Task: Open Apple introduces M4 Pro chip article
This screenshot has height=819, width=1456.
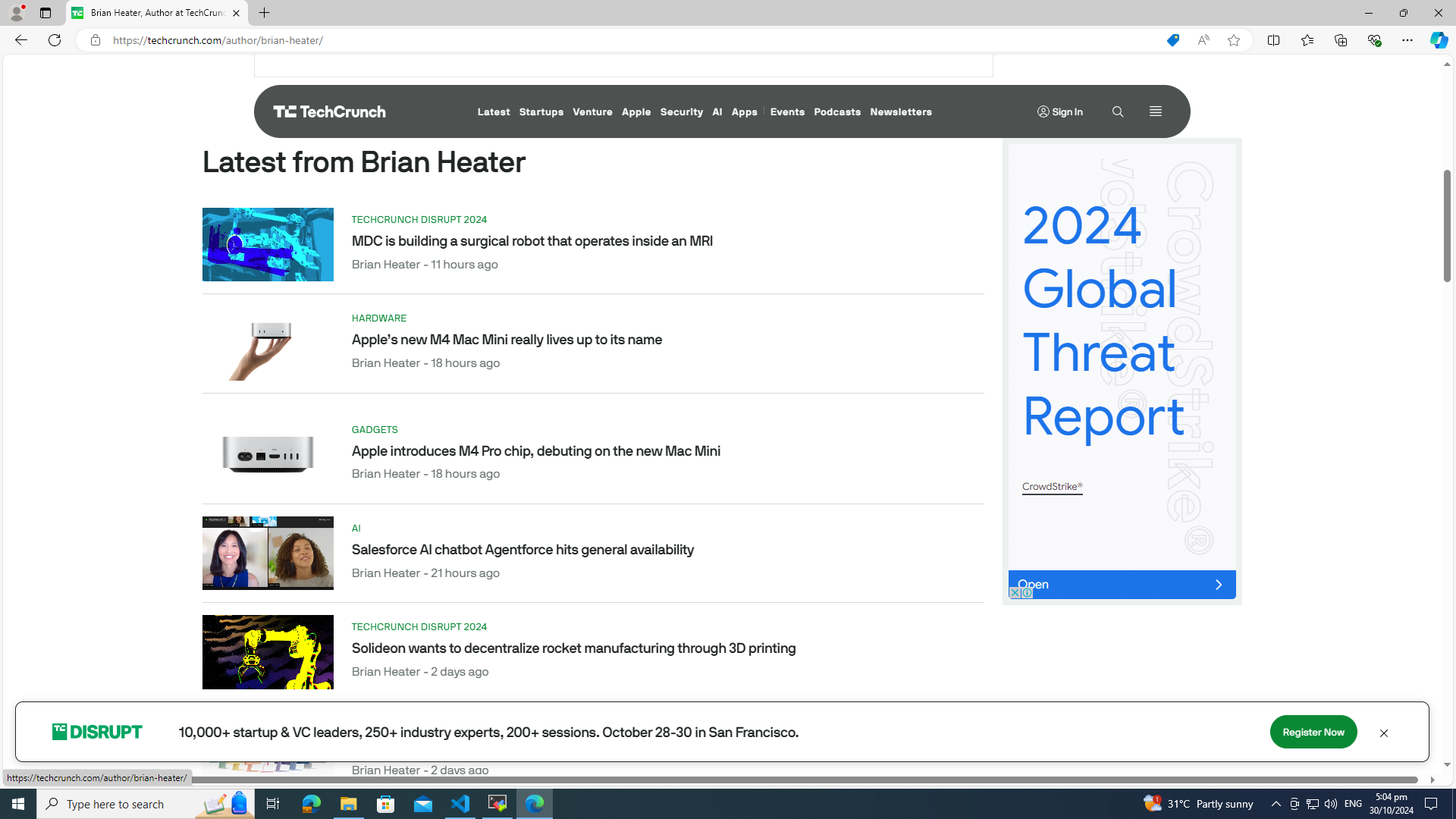Action: pos(535,451)
